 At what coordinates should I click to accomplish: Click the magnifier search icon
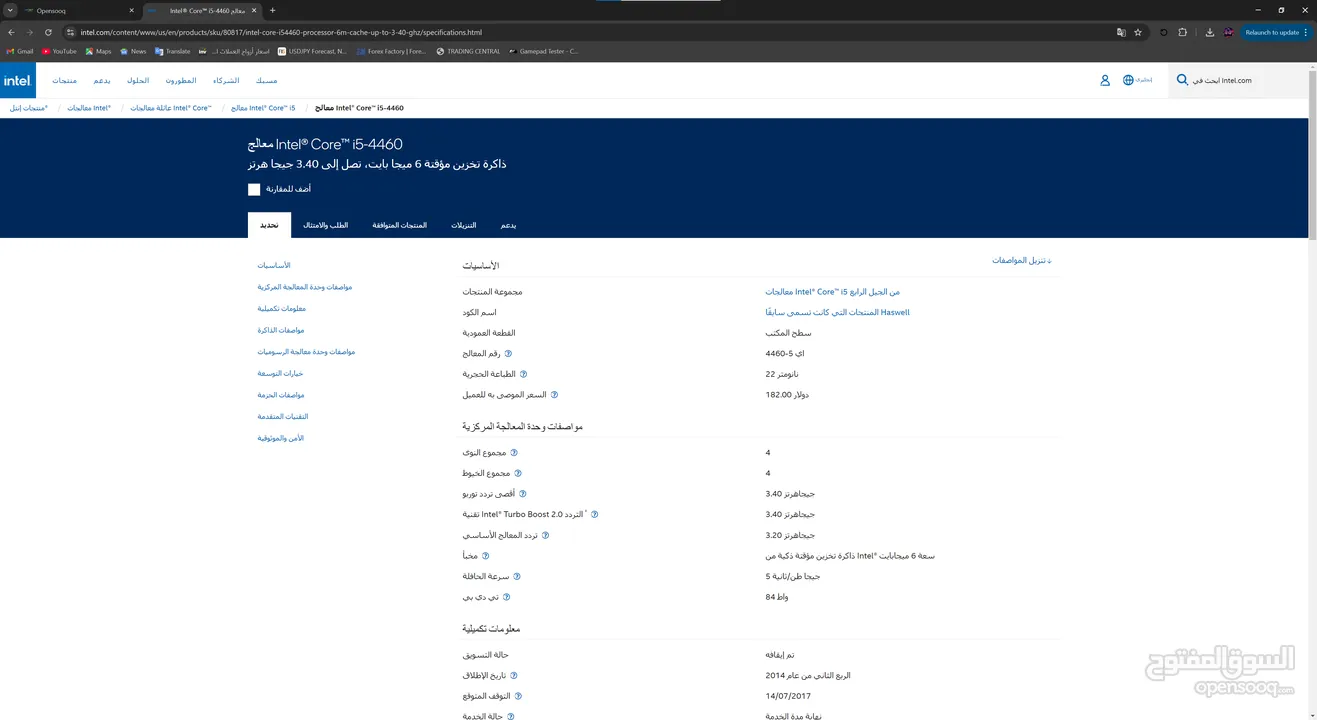click(x=1183, y=80)
